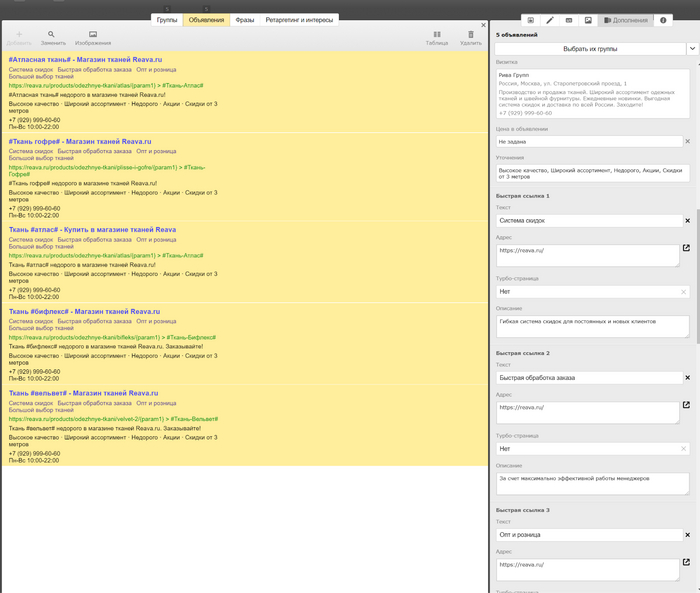Clear the Система скидок text field
700x593 pixels.
point(687,220)
